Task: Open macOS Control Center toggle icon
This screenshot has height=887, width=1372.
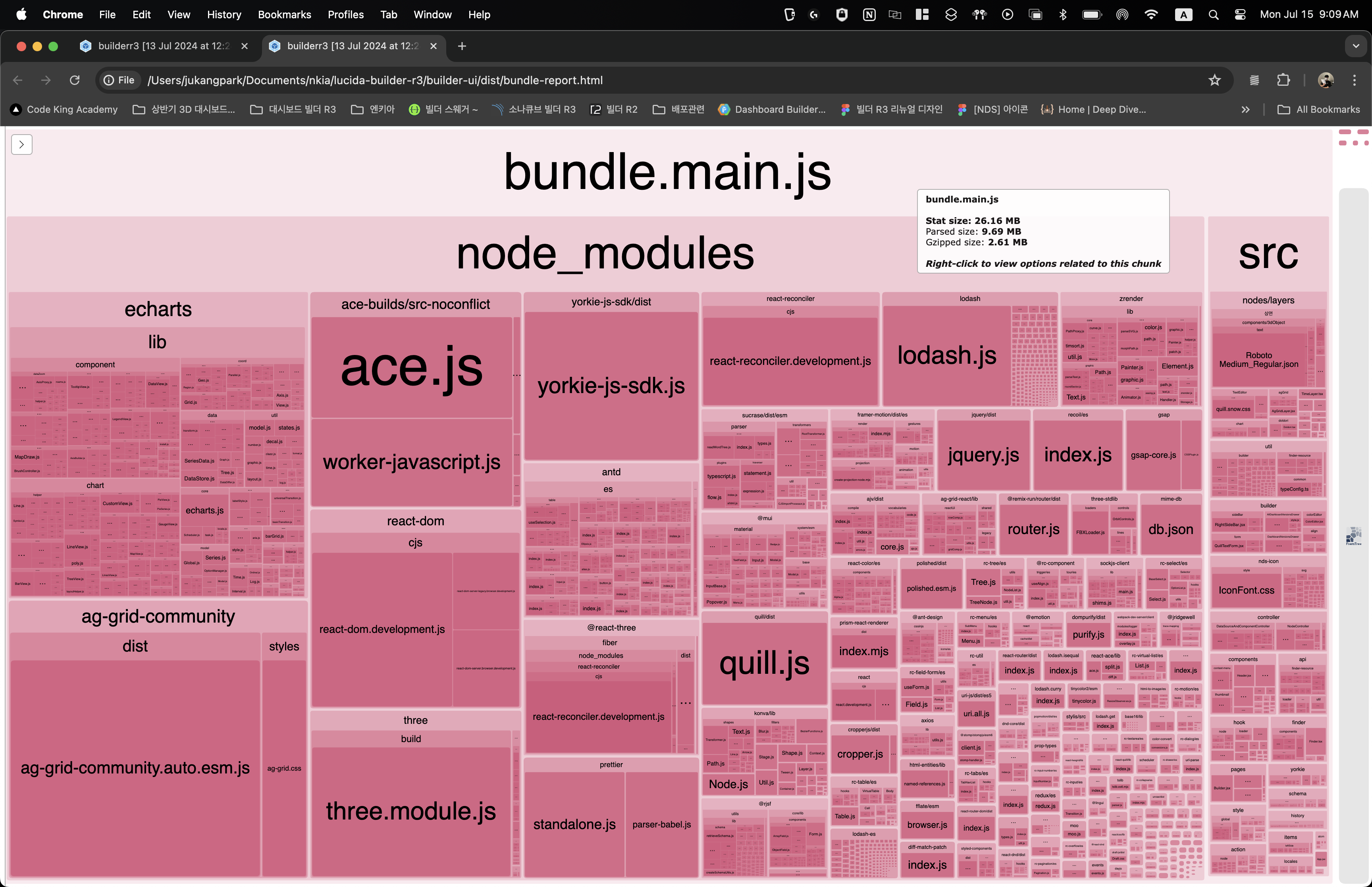Action: coord(1240,14)
